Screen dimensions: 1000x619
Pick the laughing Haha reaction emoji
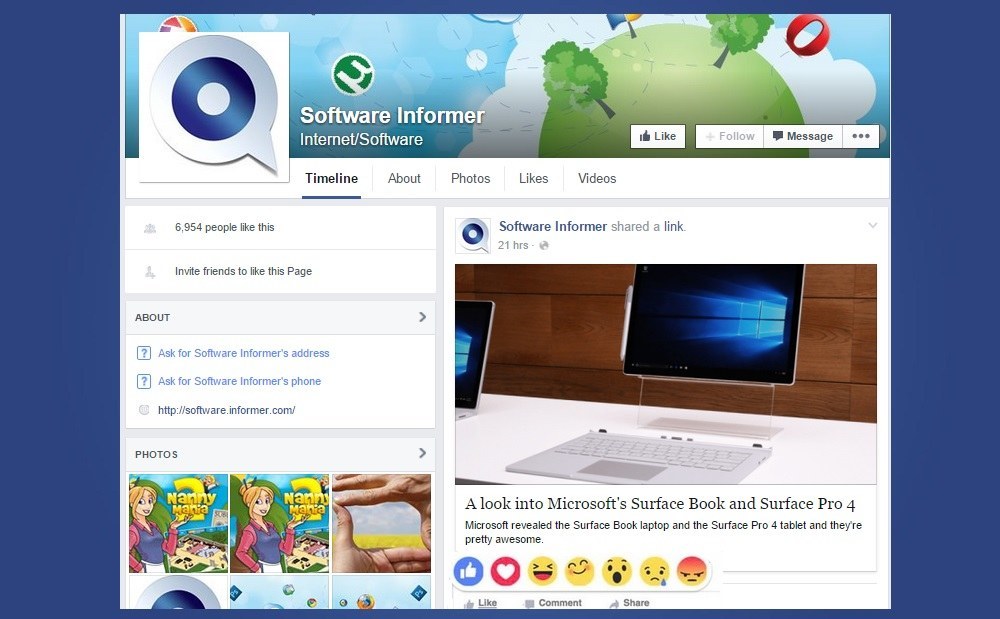click(542, 571)
